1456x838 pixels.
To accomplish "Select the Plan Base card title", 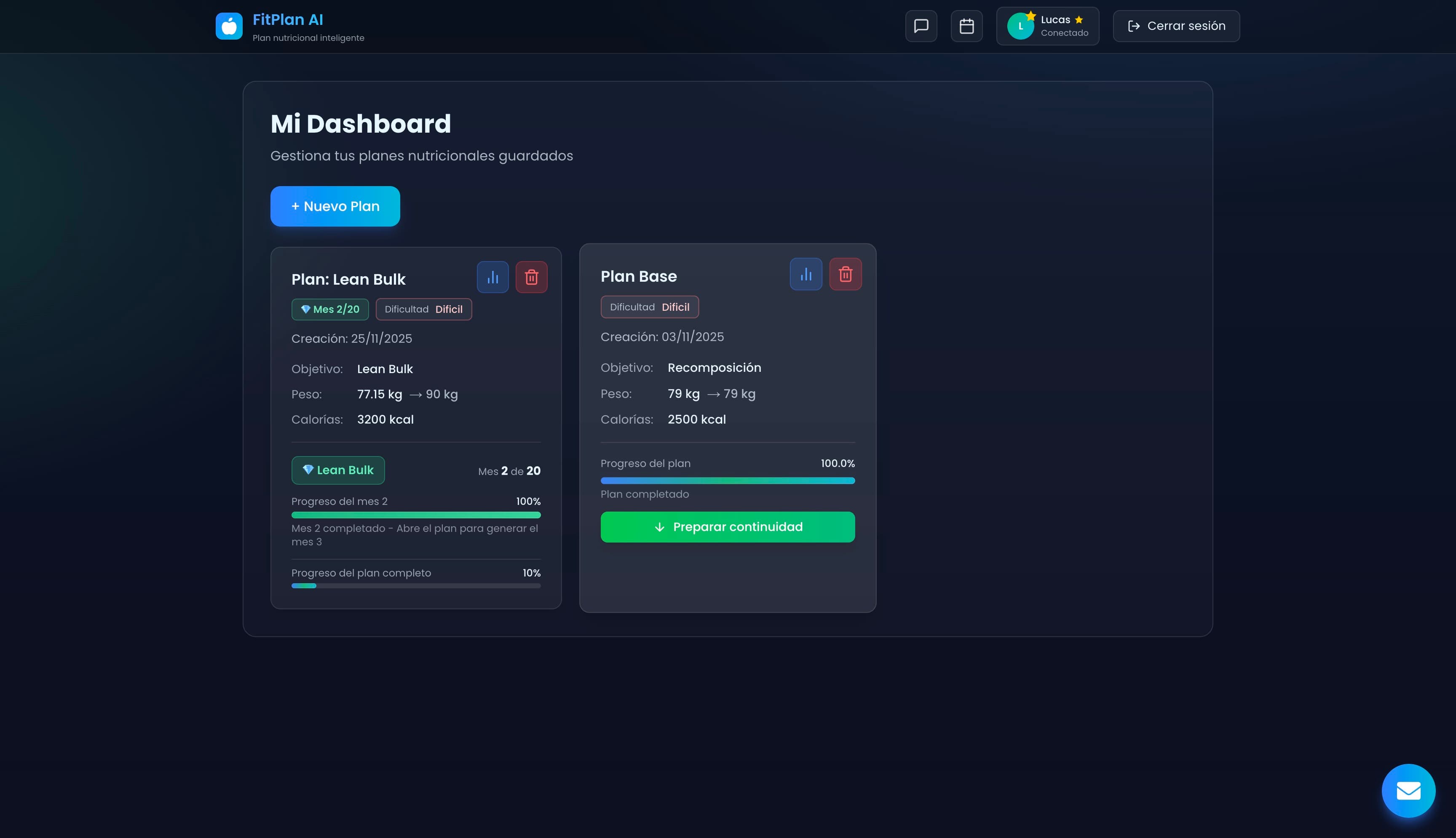I will [639, 276].
